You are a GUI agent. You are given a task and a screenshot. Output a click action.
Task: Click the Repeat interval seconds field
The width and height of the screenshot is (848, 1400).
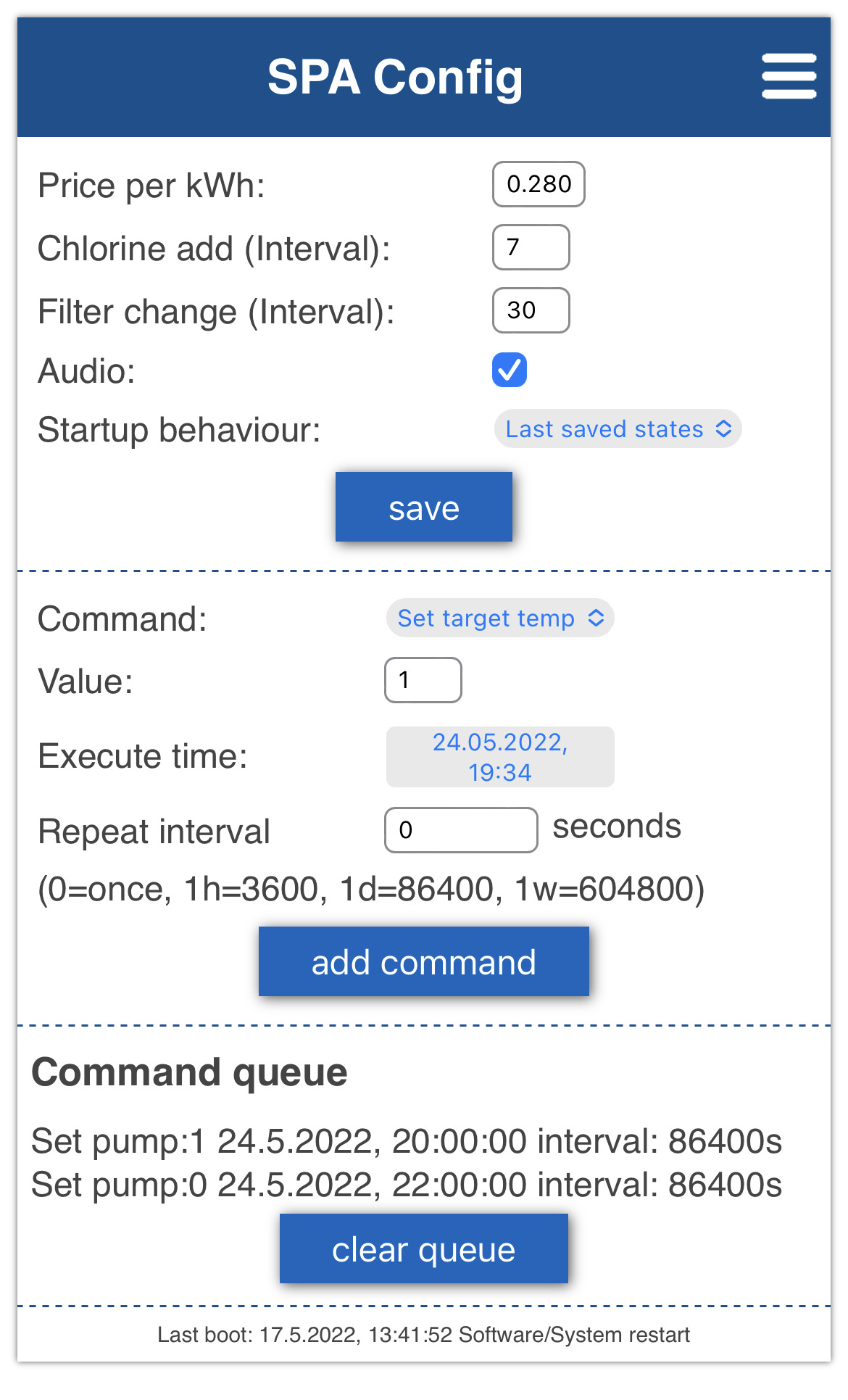461,830
